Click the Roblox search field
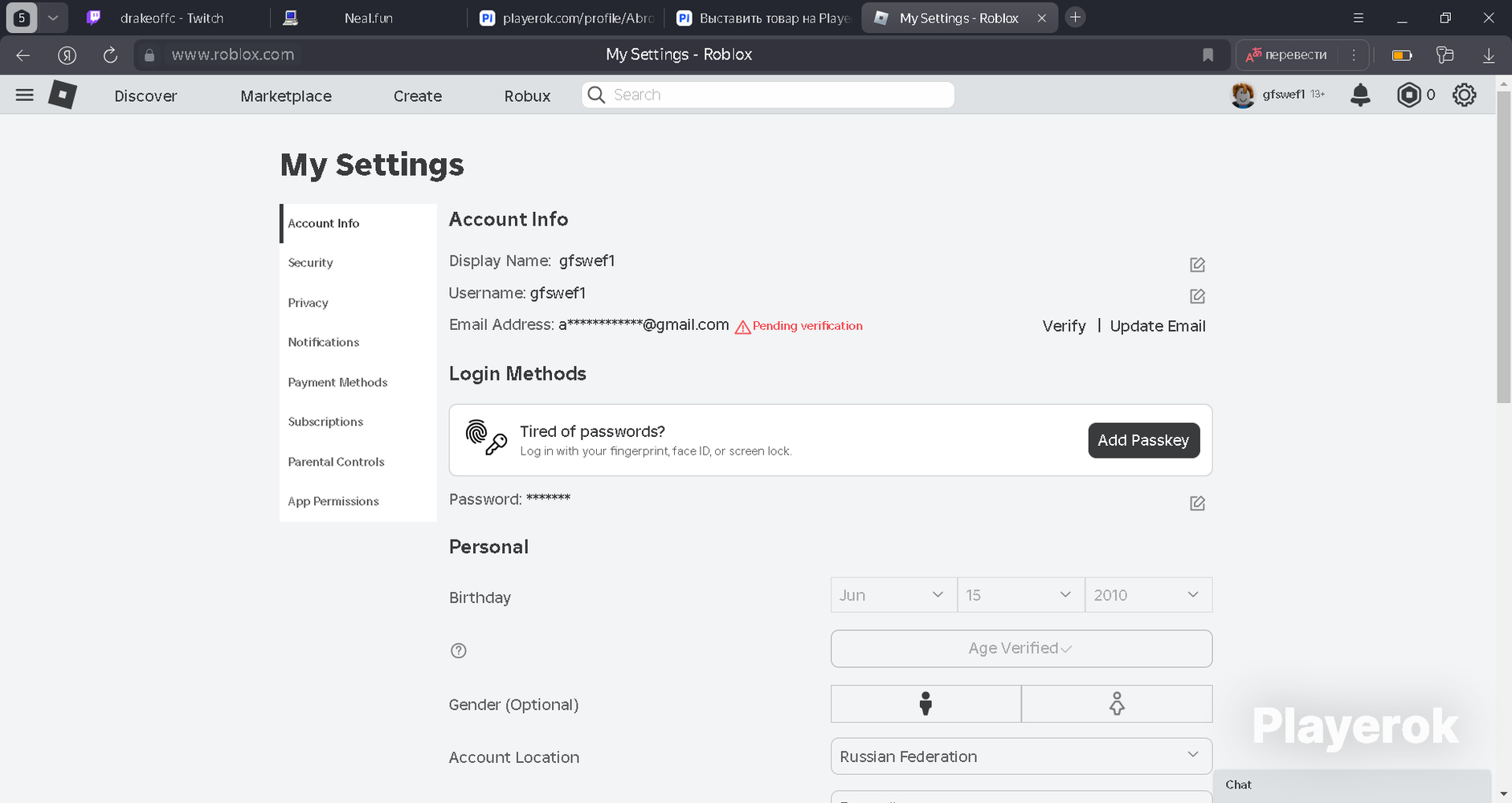 coord(768,95)
